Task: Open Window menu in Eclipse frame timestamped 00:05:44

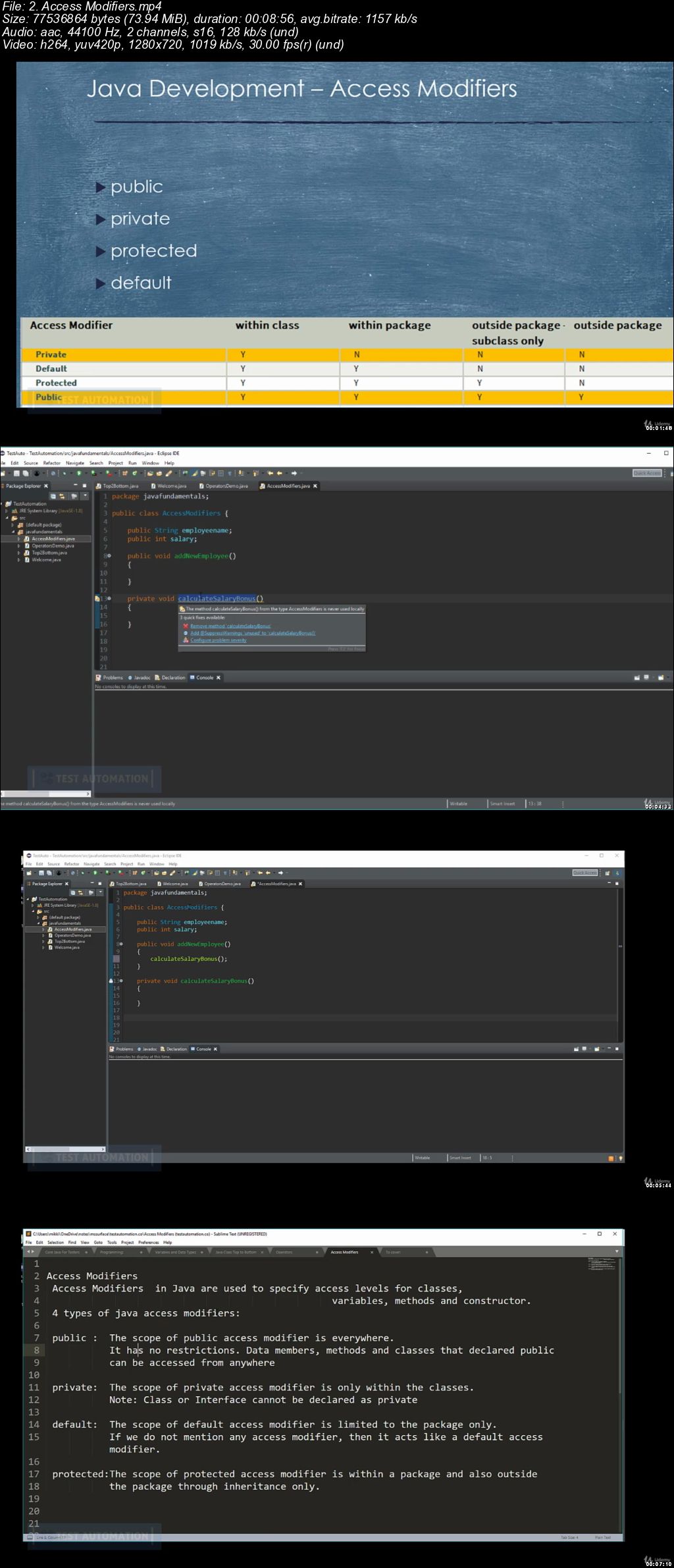Action: (x=157, y=864)
